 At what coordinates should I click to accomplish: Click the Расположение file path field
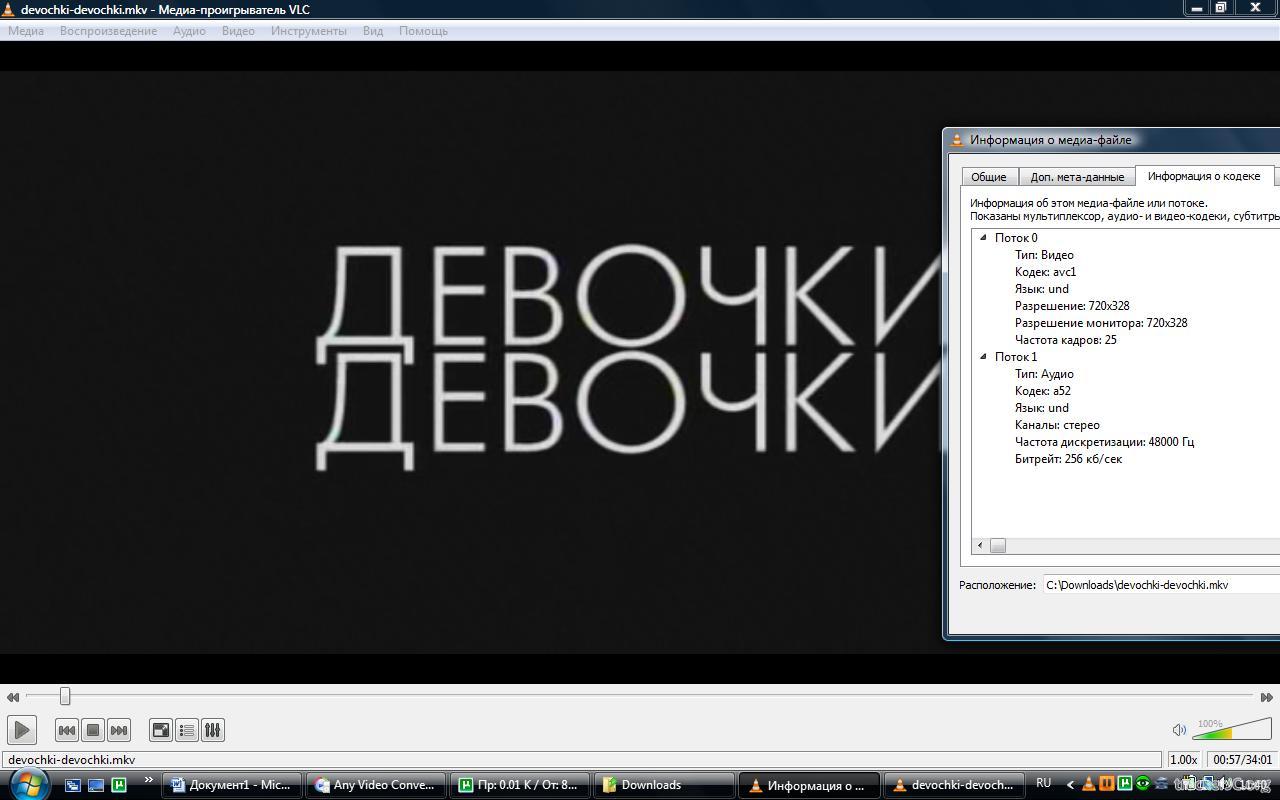(1160, 585)
